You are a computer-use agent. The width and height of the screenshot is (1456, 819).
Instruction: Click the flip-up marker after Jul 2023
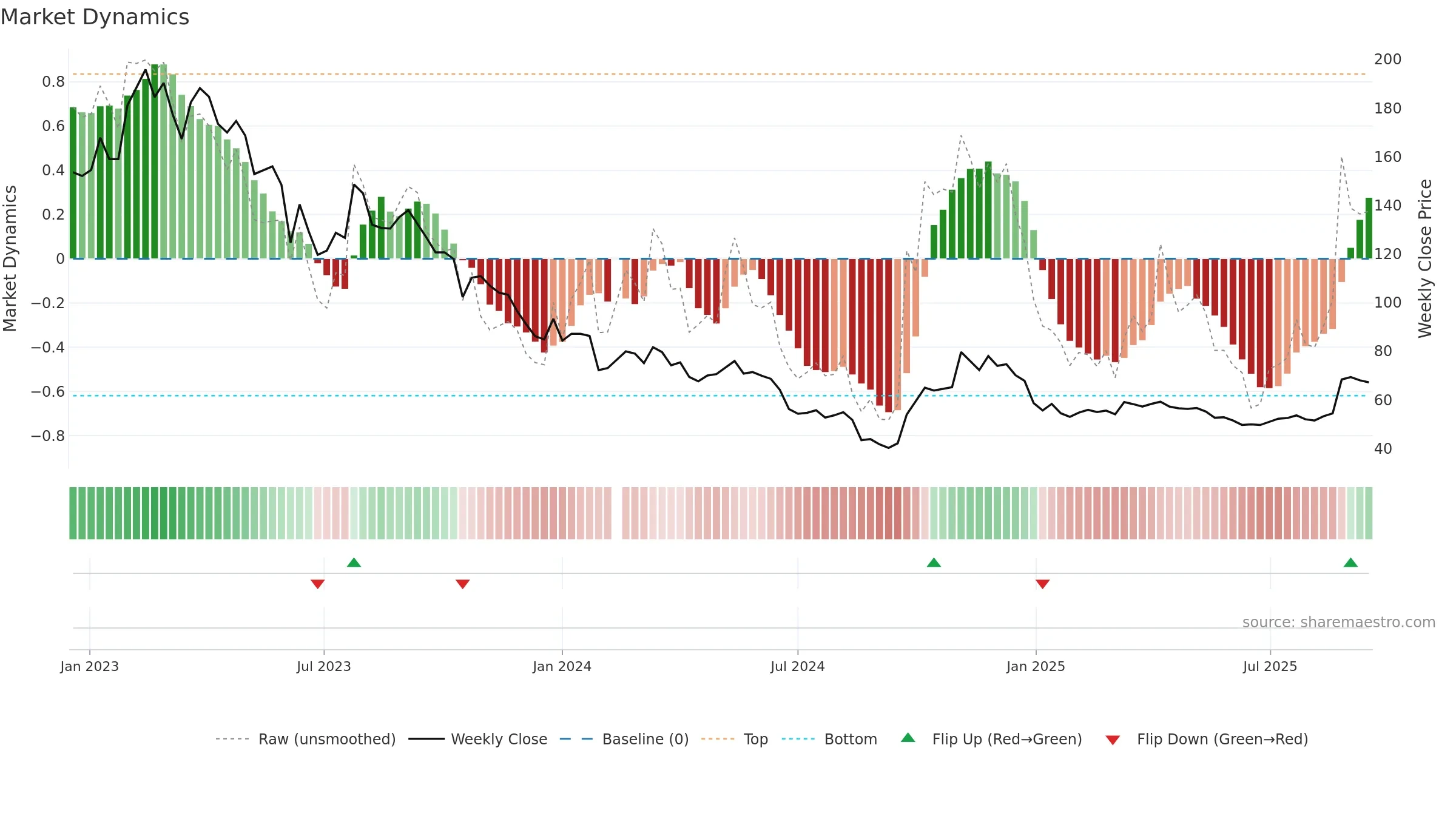tap(354, 562)
